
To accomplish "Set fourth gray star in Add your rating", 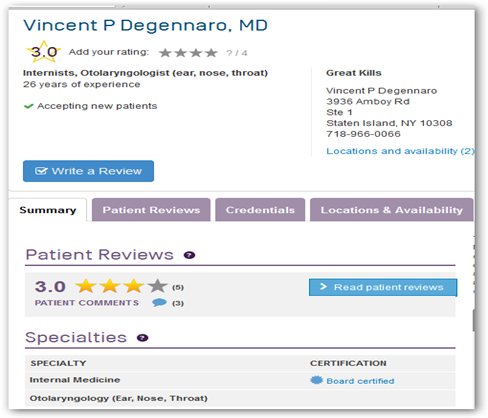I will tap(211, 53).
